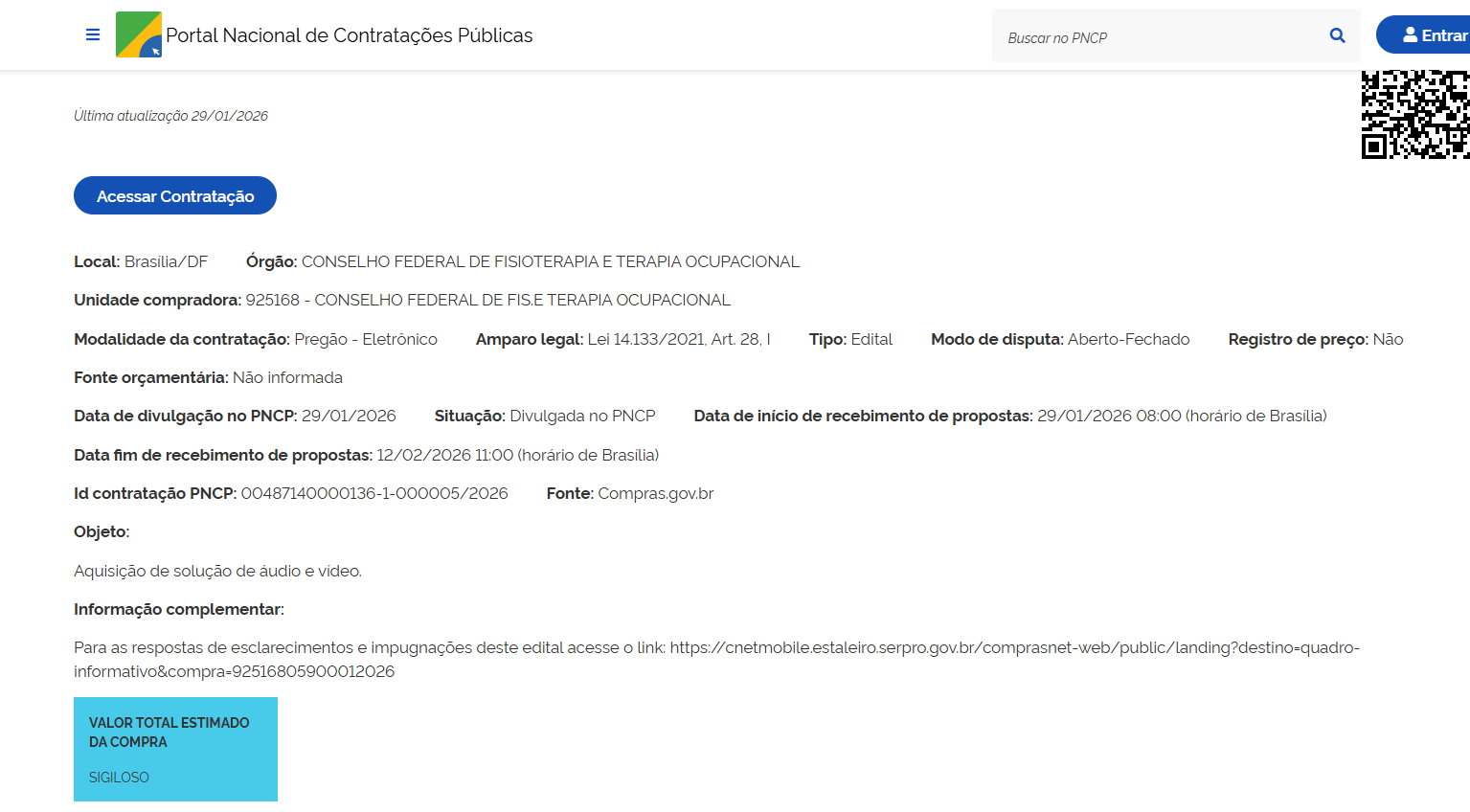The width and height of the screenshot is (1470, 812).
Task: Click the Objeto description about áudio e vídeo
Action: click(217, 572)
